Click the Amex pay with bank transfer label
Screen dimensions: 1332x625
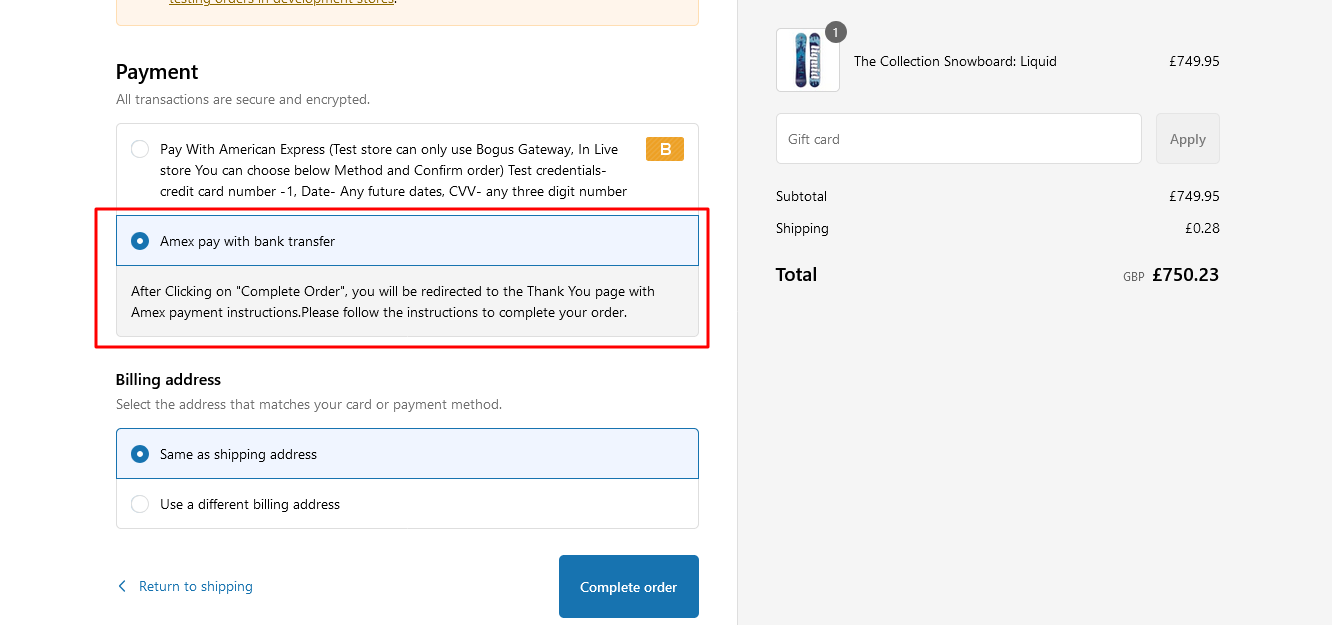(x=248, y=241)
